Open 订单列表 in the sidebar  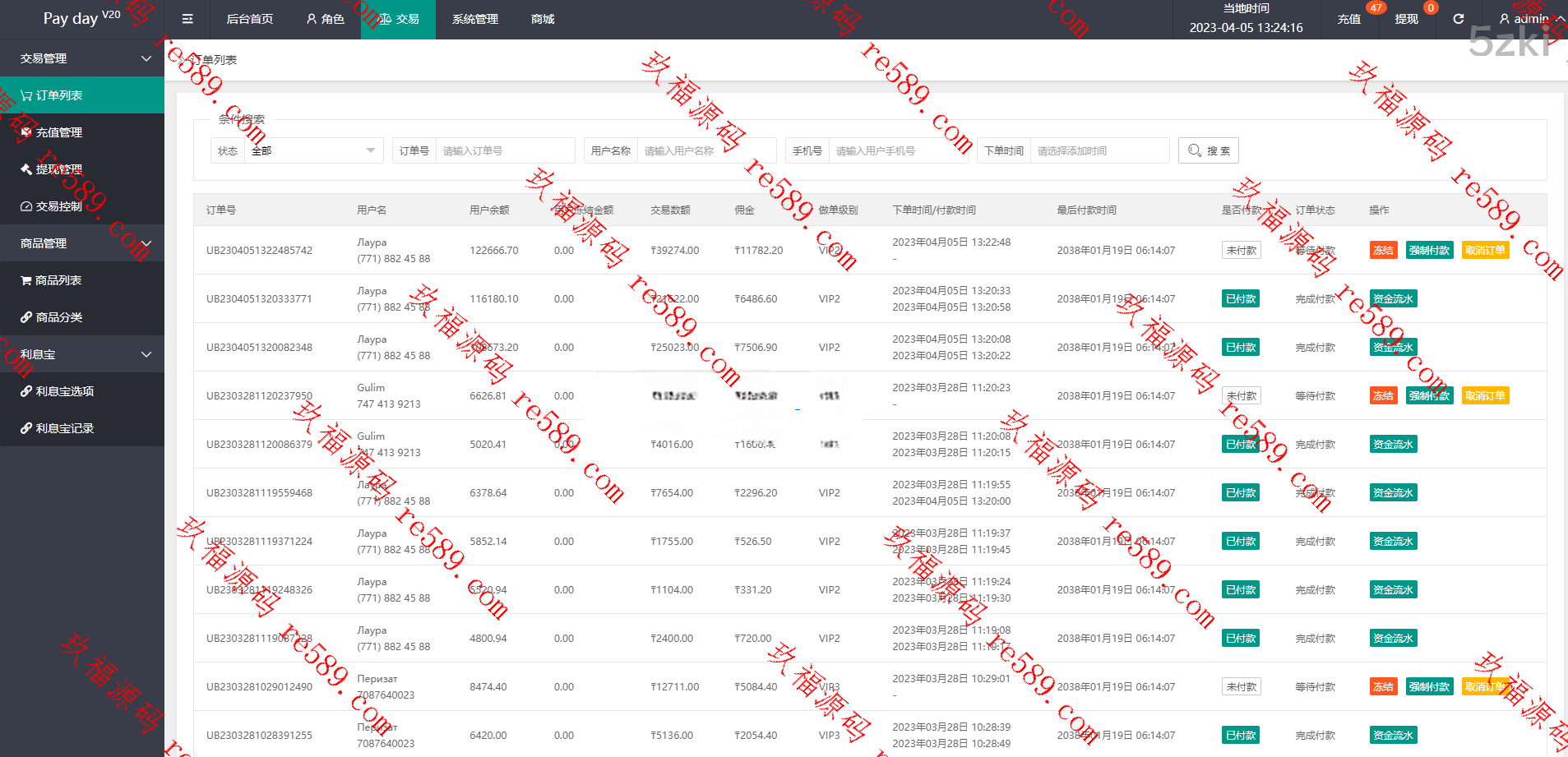tap(58, 95)
